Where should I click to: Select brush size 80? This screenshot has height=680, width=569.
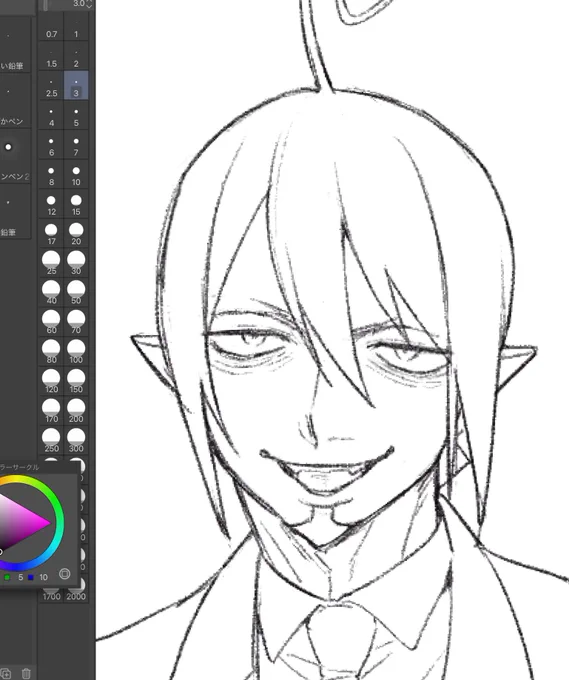(51, 352)
